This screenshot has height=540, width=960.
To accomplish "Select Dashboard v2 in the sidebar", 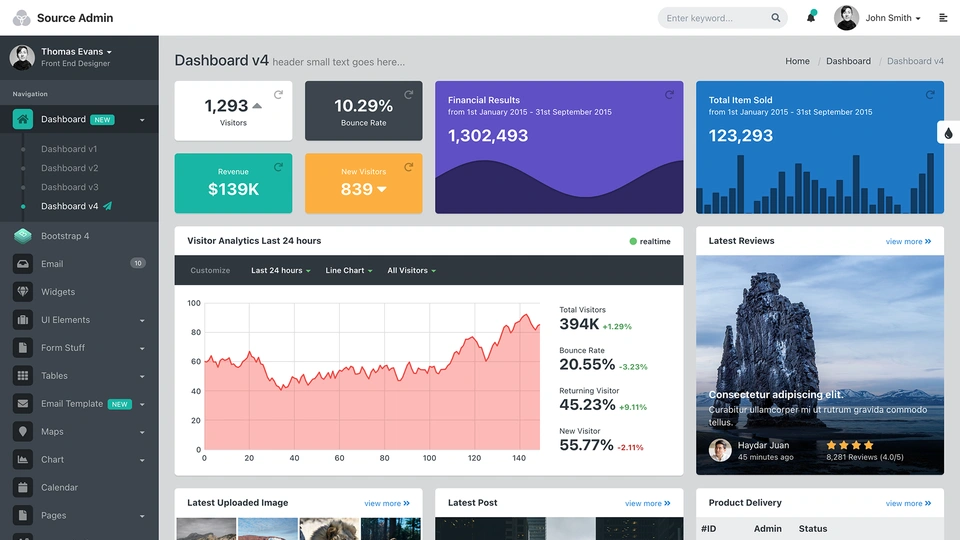I will (69, 168).
